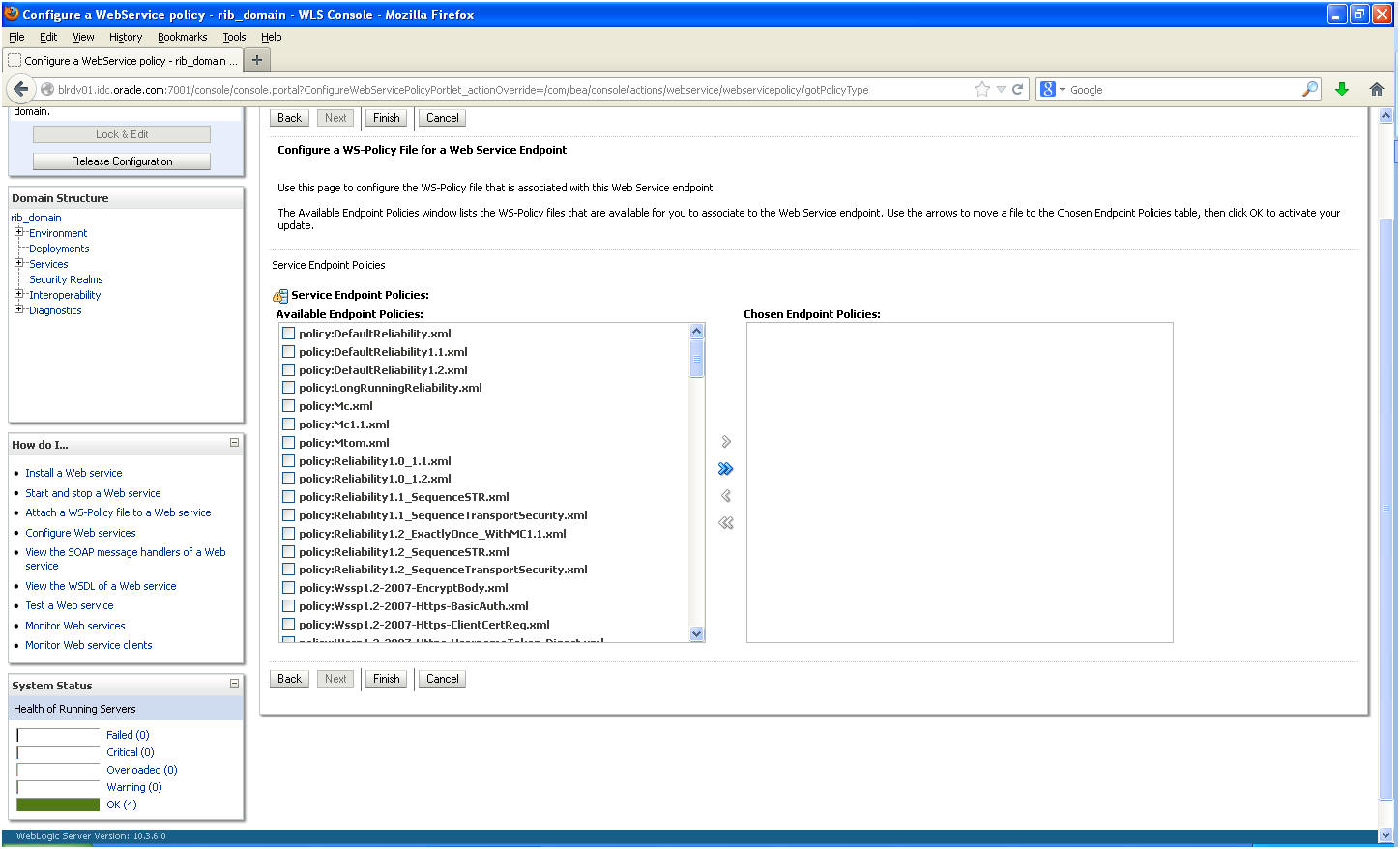Click the Google search input field
Screen dimensions: 1400x849
(x=1181, y=90)
